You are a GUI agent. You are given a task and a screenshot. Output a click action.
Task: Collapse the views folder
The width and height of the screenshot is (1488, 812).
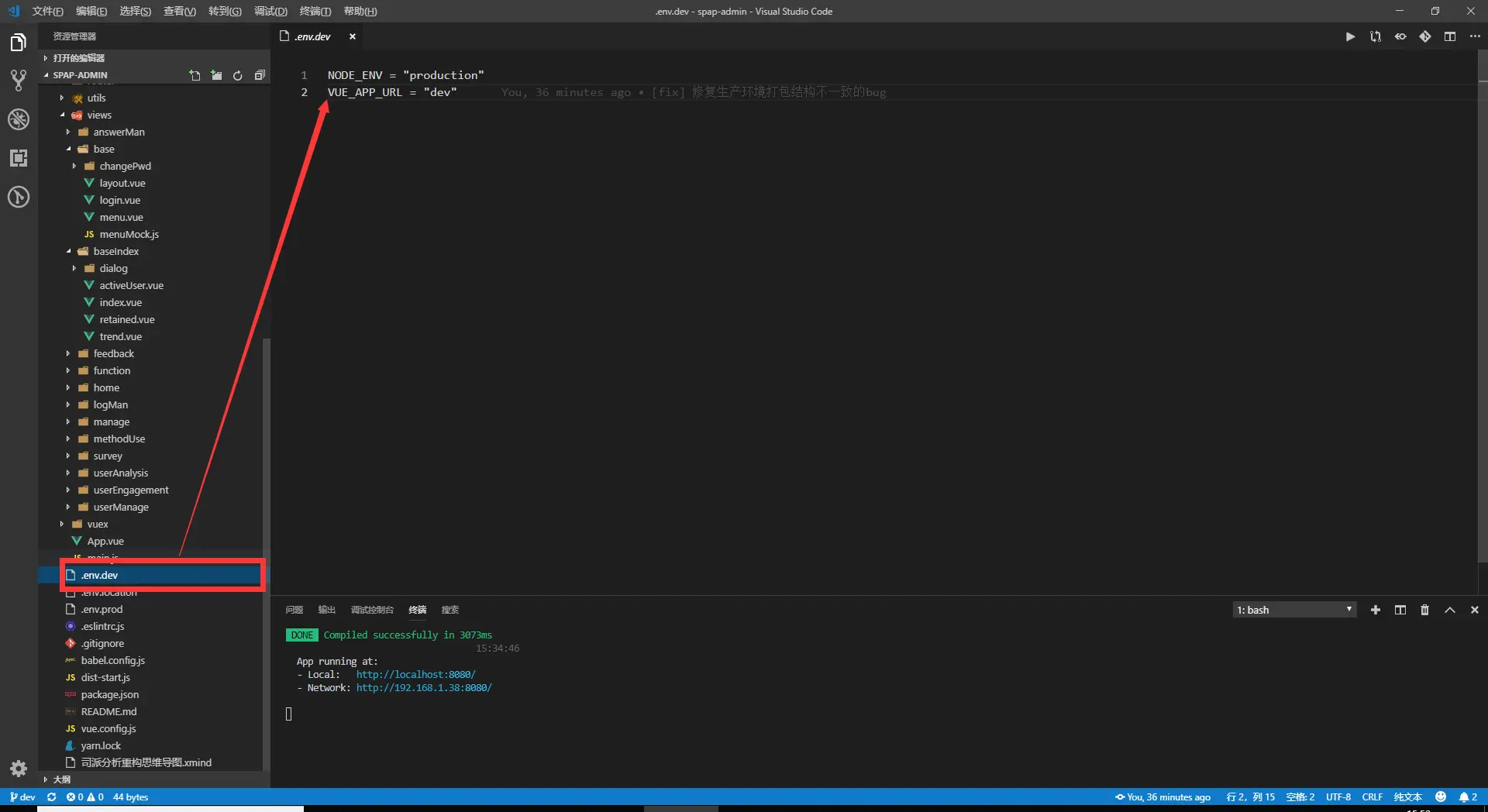coord(99,115)
